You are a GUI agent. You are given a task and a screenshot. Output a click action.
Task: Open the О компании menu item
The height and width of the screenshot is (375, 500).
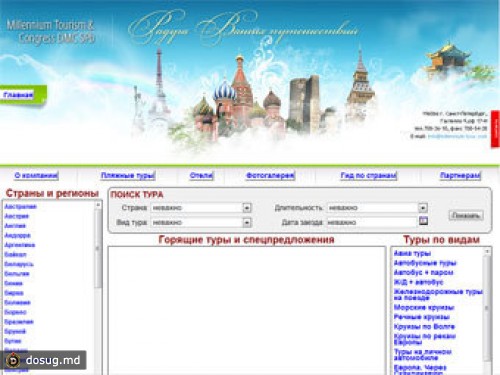(x=36, y=175)
